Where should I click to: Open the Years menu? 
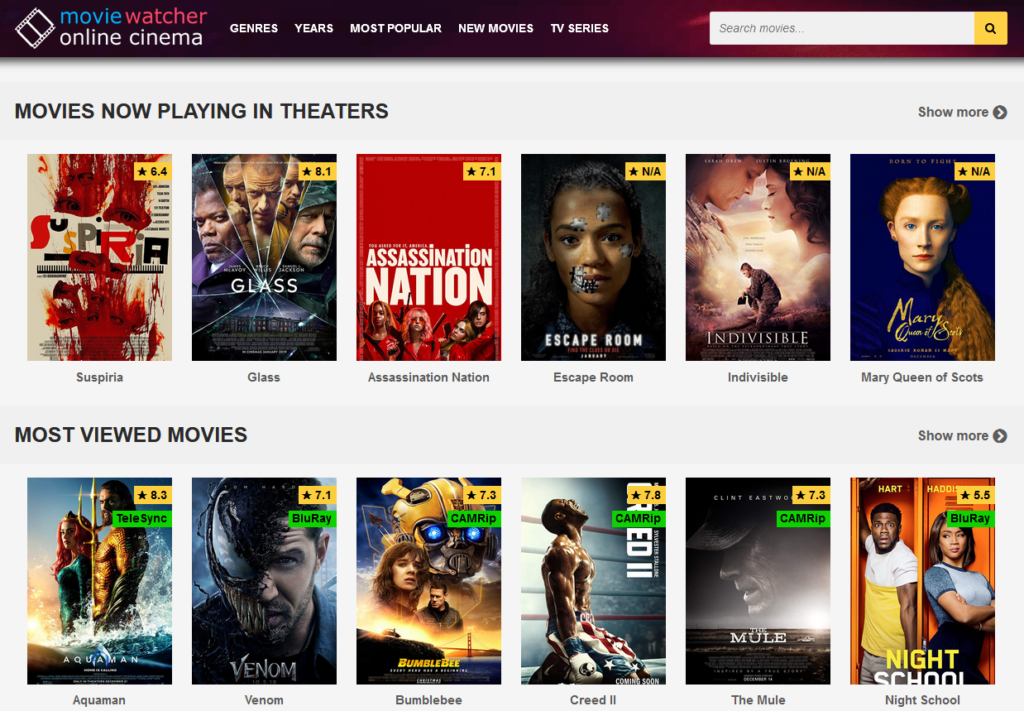pos(313,28)
